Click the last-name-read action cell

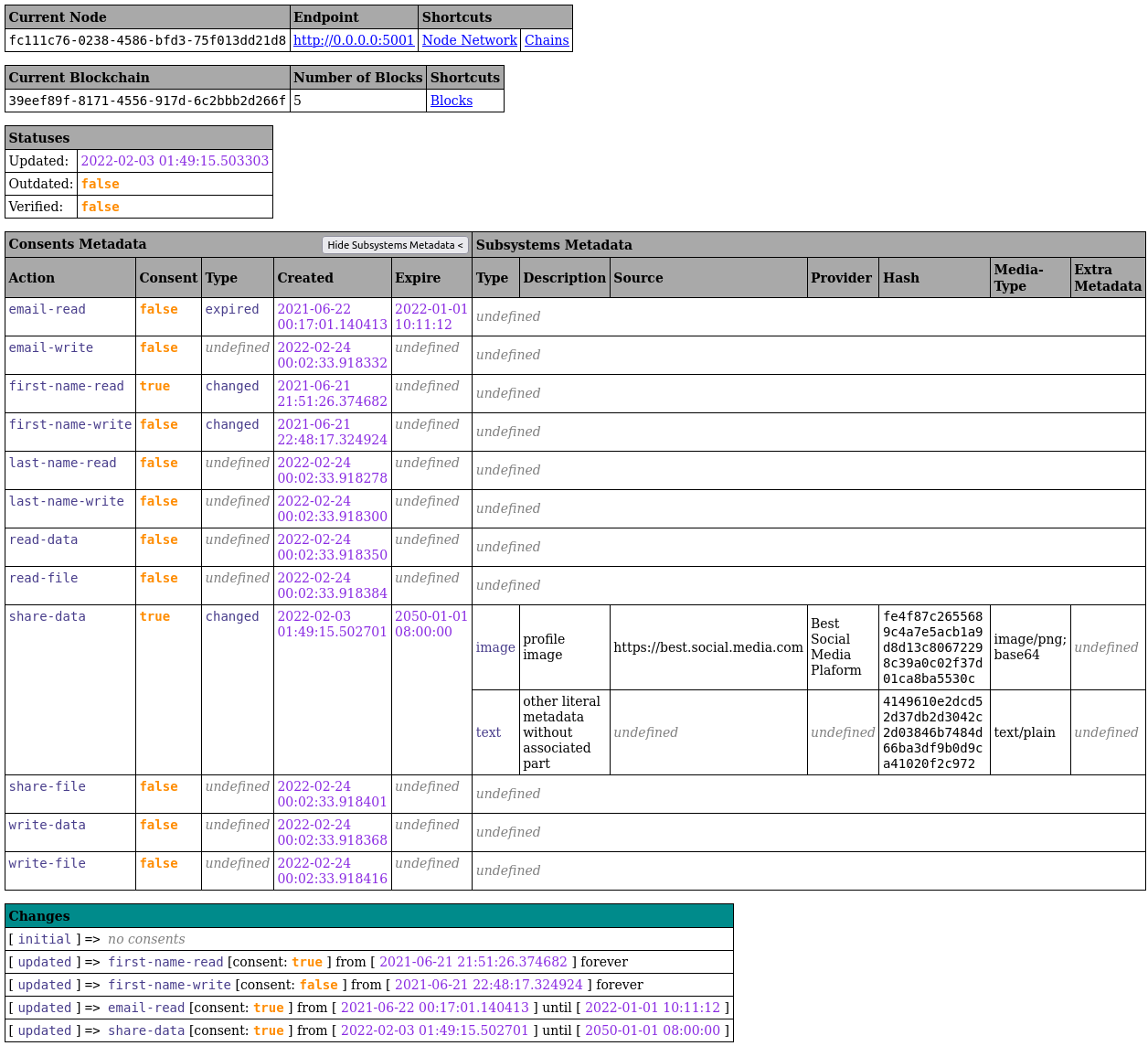[x=70, y=471]
